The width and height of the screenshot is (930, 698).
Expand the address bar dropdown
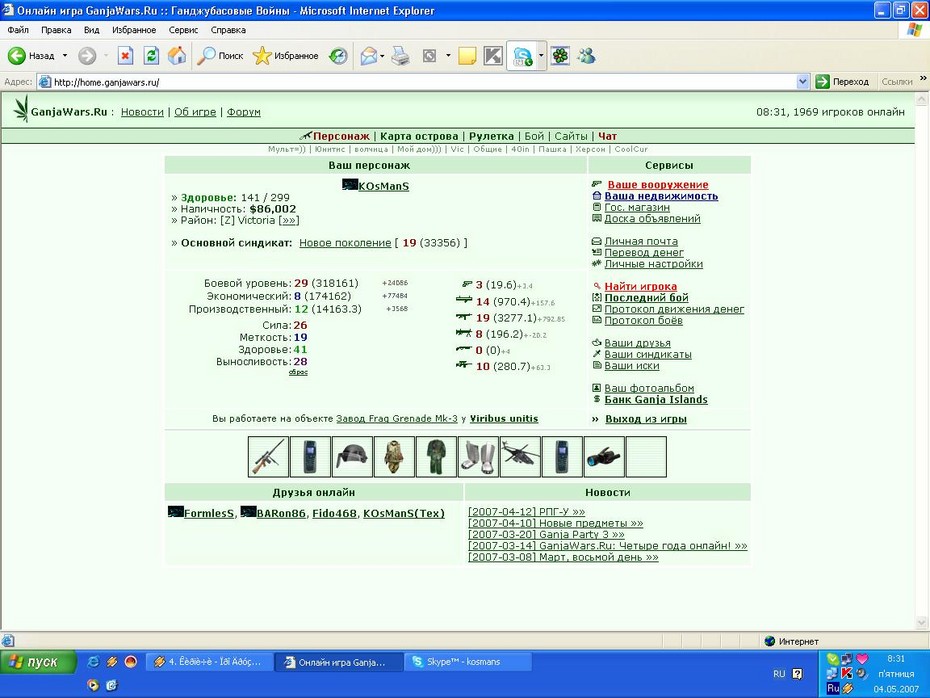802,82
